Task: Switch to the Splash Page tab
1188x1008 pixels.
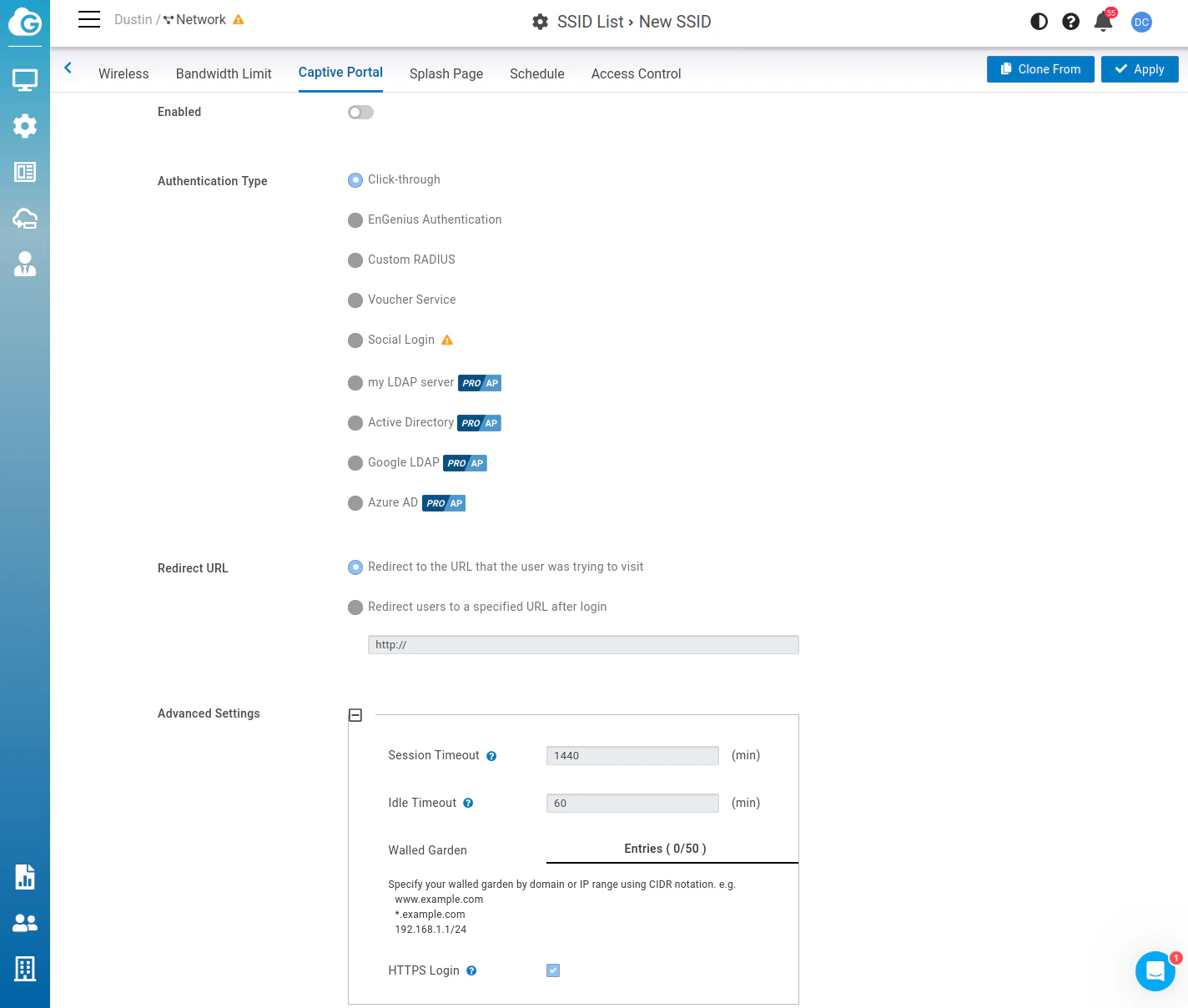Action: pyautogui.click(x=446, y=73)
